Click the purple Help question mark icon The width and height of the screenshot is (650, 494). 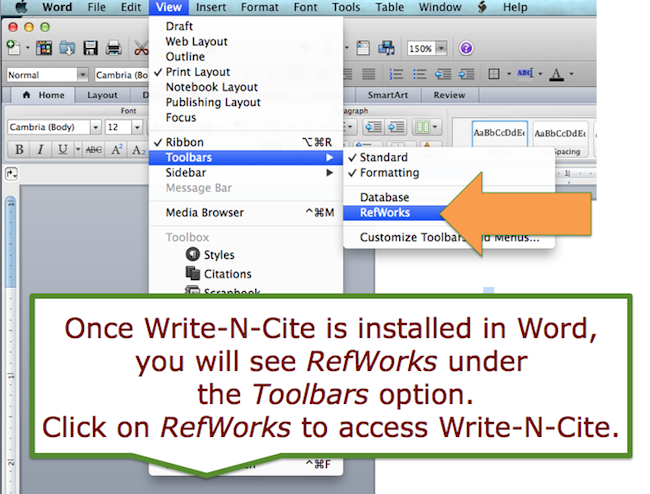tap(466, 48)
